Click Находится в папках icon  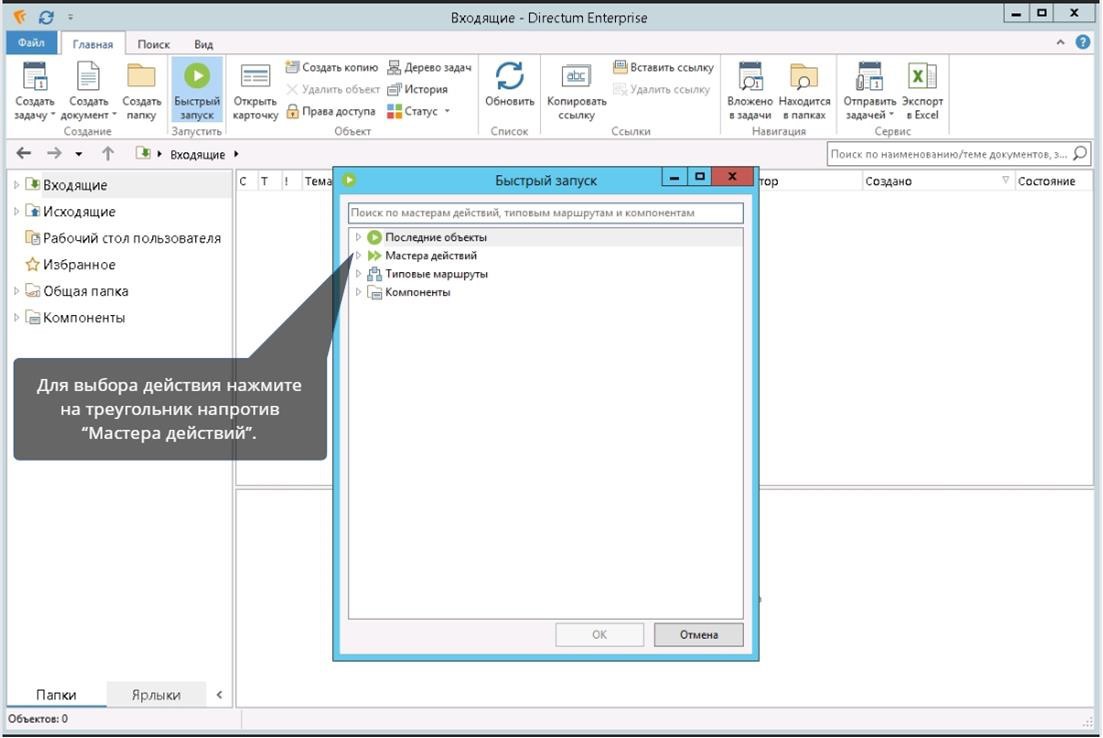[804, 78]
